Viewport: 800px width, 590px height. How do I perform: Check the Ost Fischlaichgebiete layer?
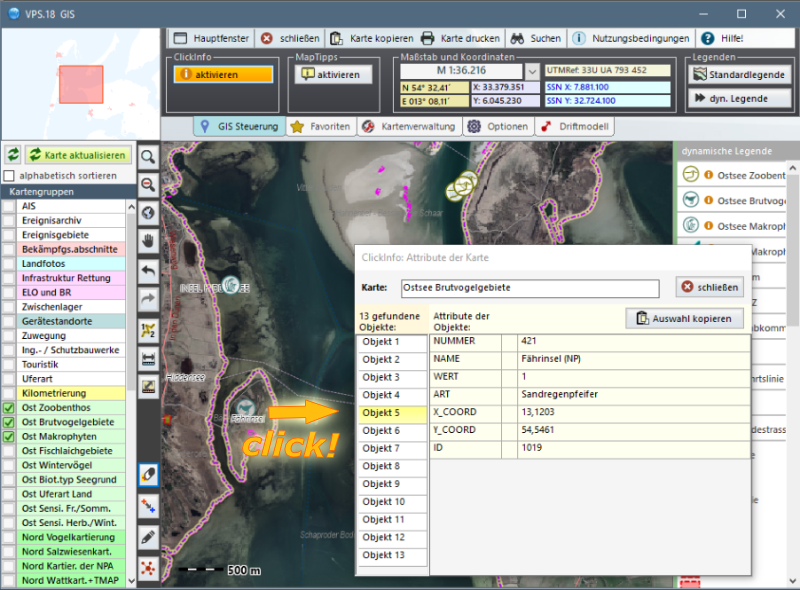pos(9,451)
